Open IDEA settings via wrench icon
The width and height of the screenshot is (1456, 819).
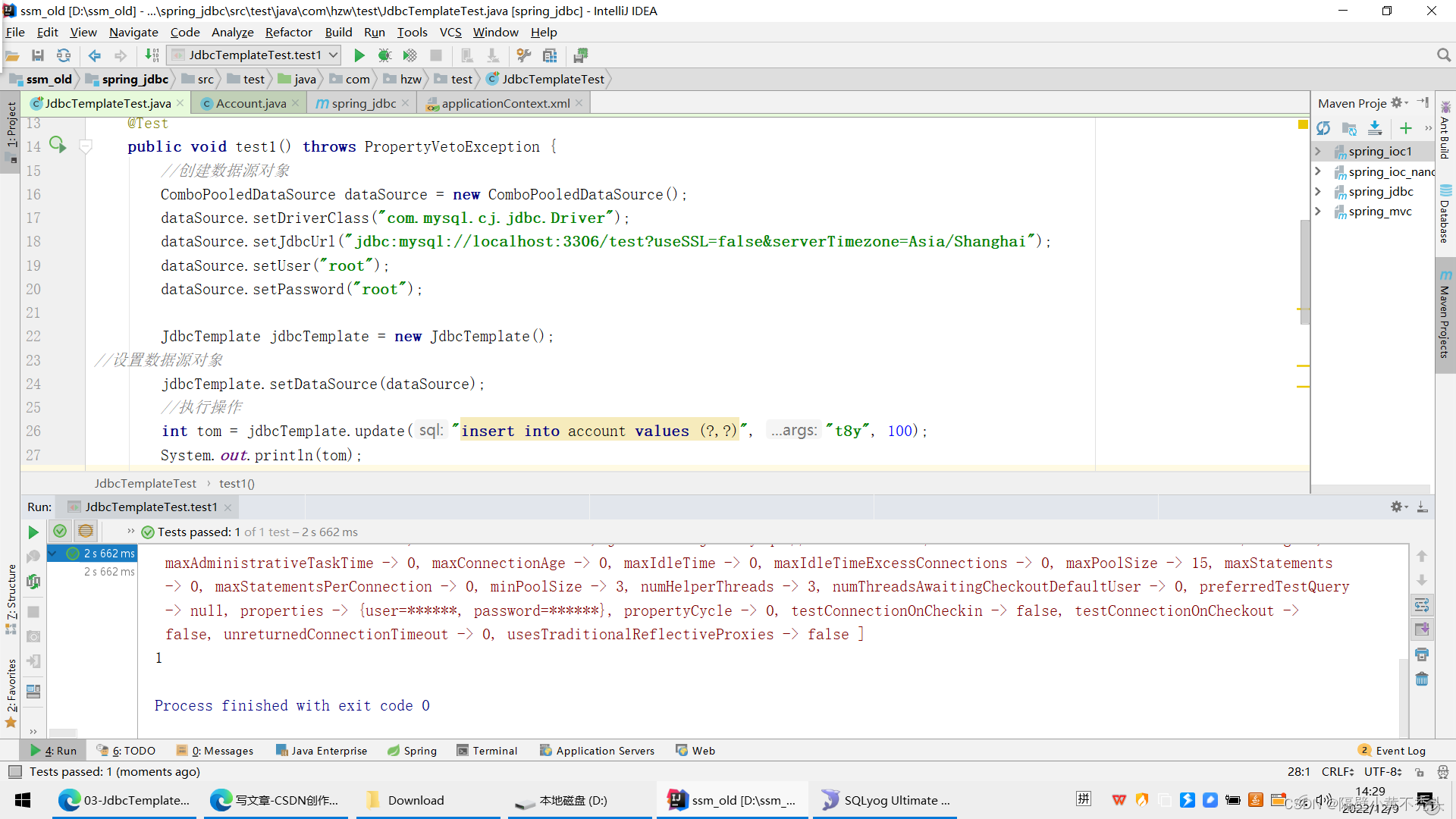click(523, 55)
